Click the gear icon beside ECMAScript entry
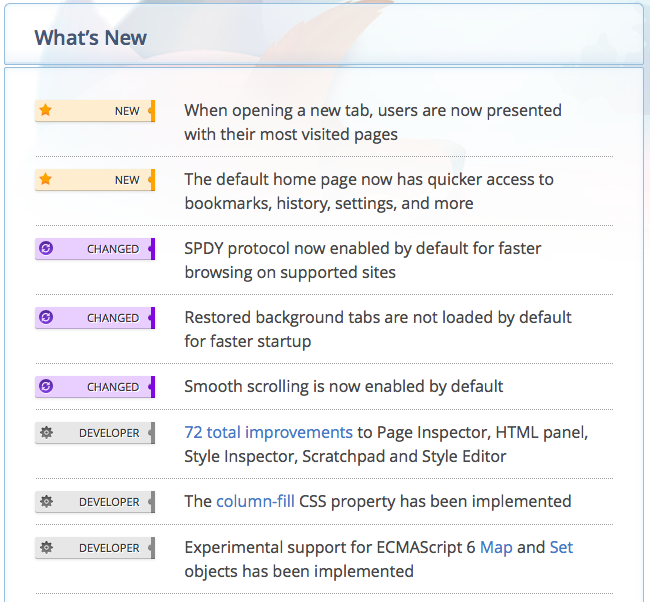This screenshot has height=602, width=650. pyautogui.click(x=45, y=547)
